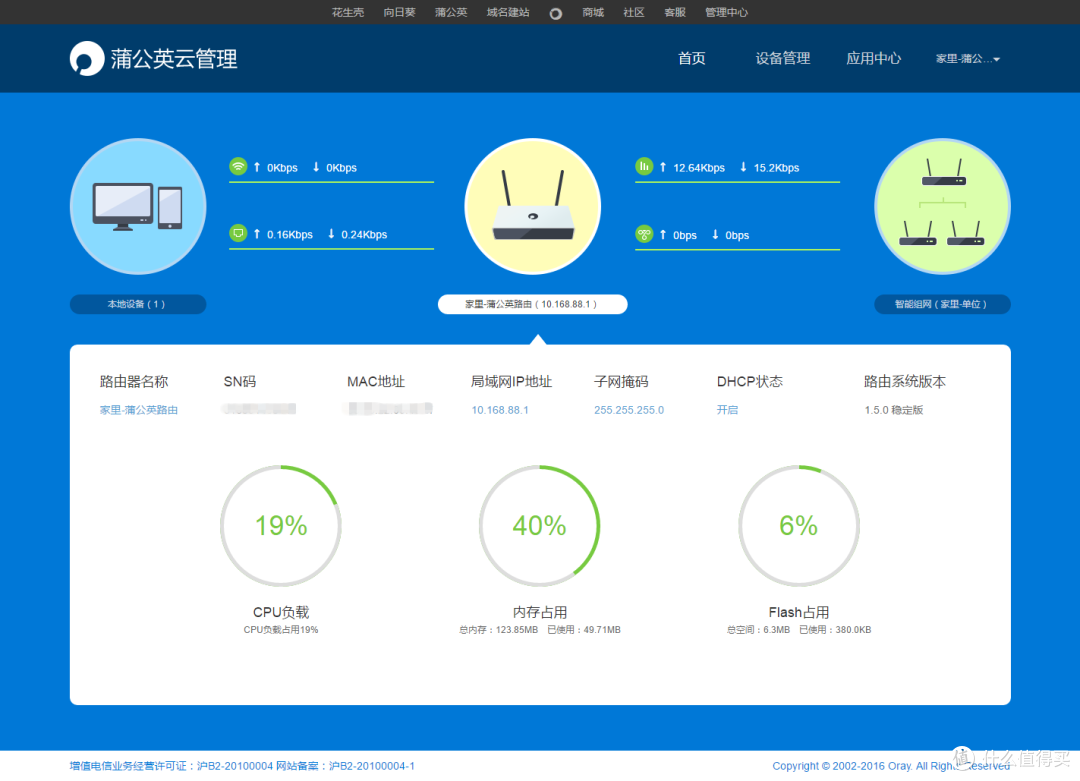Click the Flash占用 label
Image resolution: width=1080 pixels, height=781 pixels.
click(798, 612)
